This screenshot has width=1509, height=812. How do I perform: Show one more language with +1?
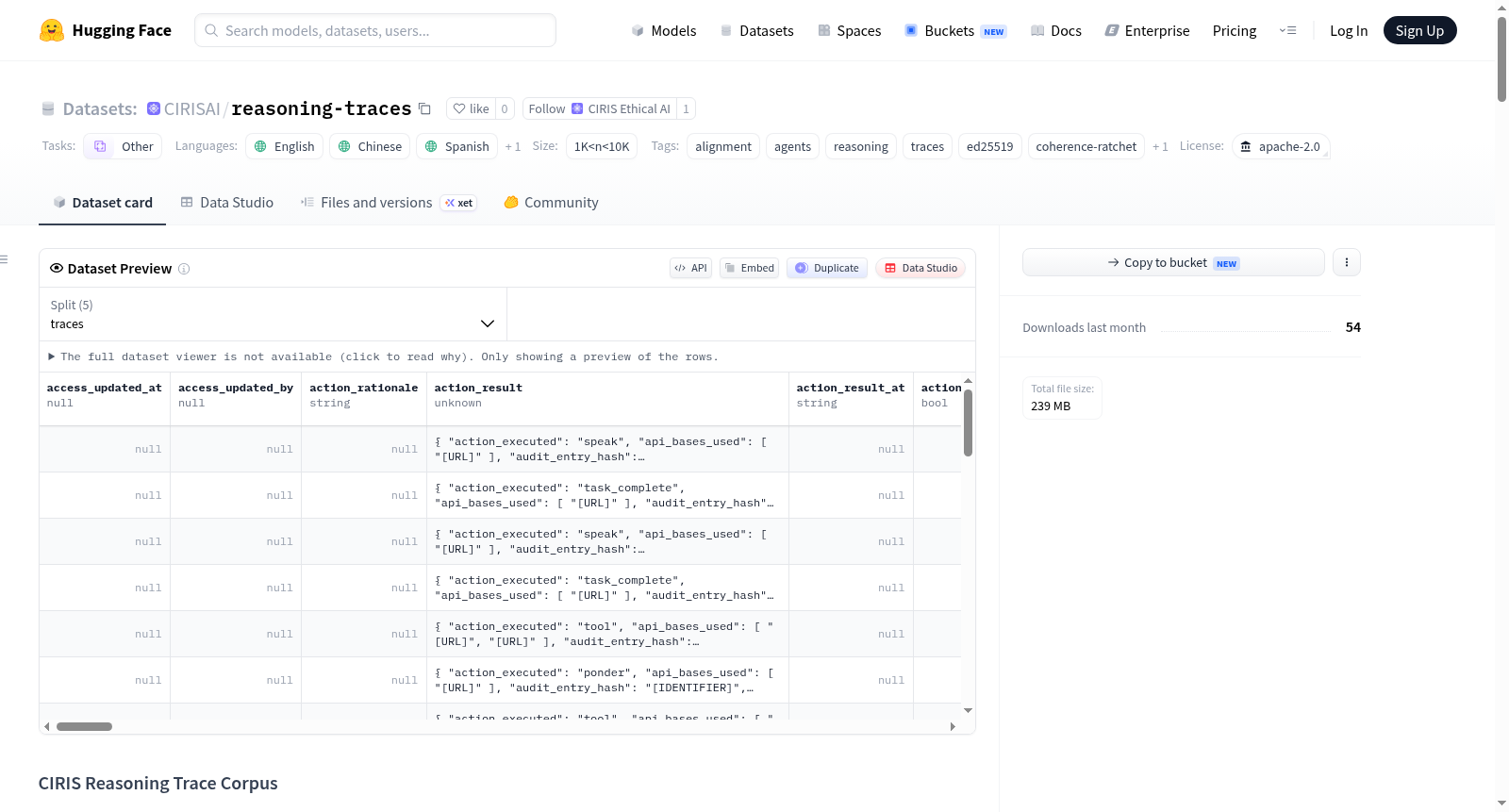click(x=513, y=146)
